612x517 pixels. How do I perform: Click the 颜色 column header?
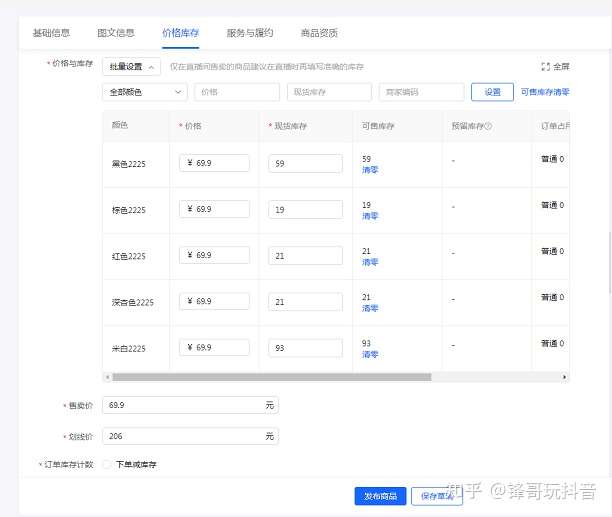120,125
